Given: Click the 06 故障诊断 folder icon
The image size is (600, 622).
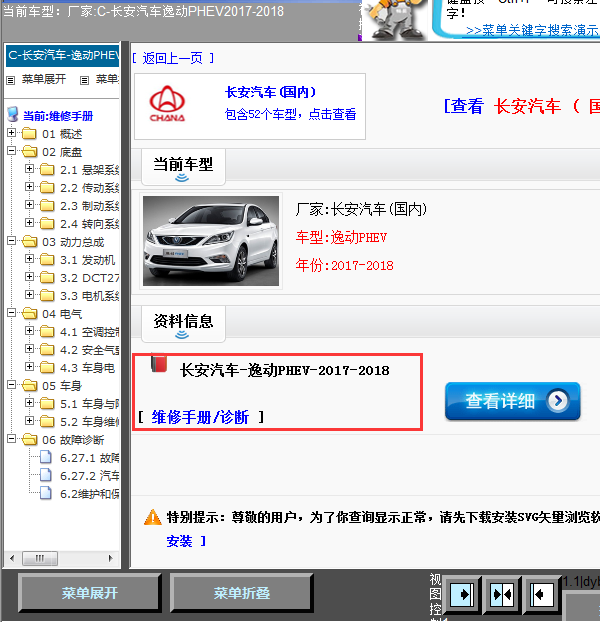Looking at the screenshot, I should point(29,440).
